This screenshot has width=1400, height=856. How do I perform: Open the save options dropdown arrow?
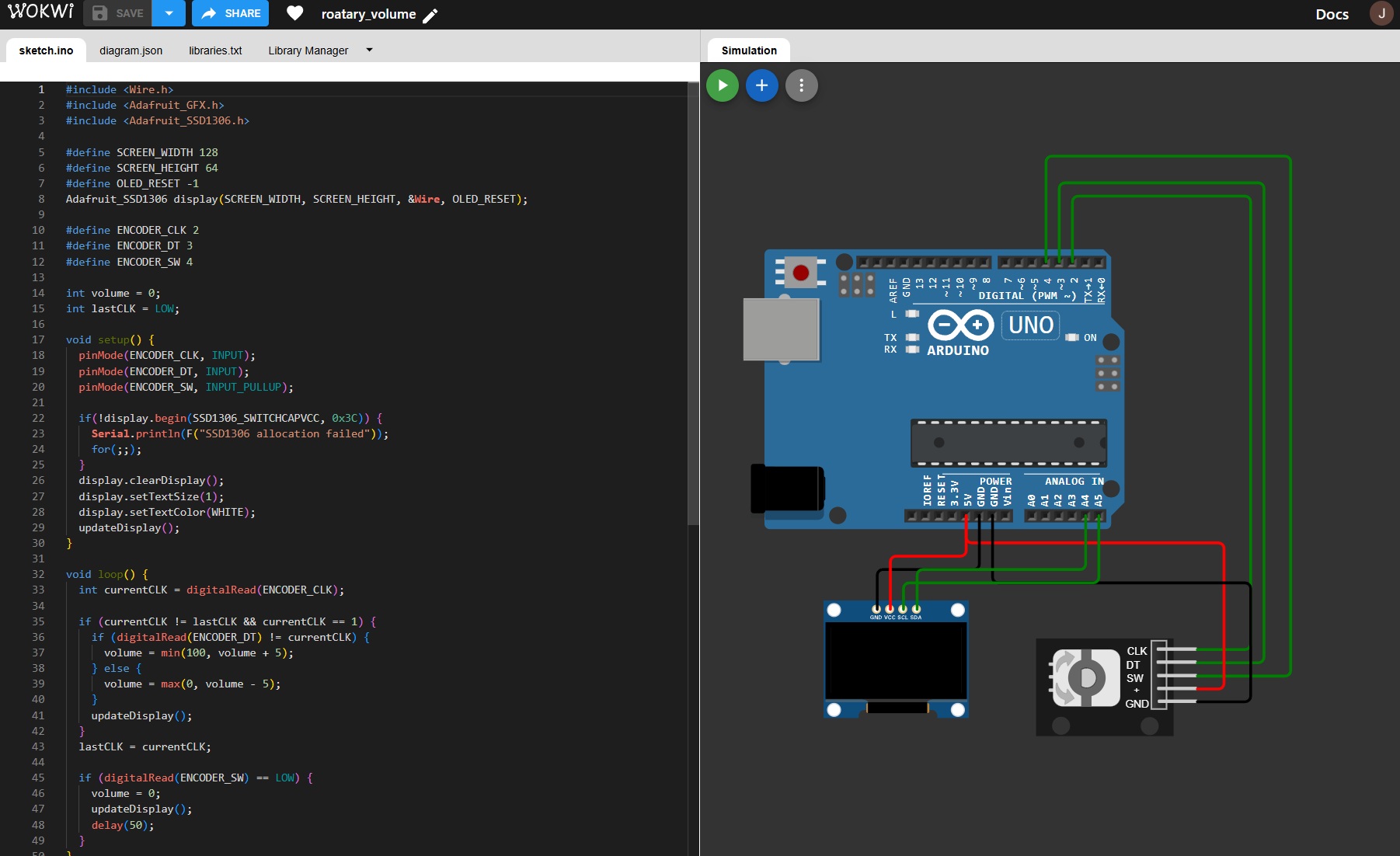point(169,13)
